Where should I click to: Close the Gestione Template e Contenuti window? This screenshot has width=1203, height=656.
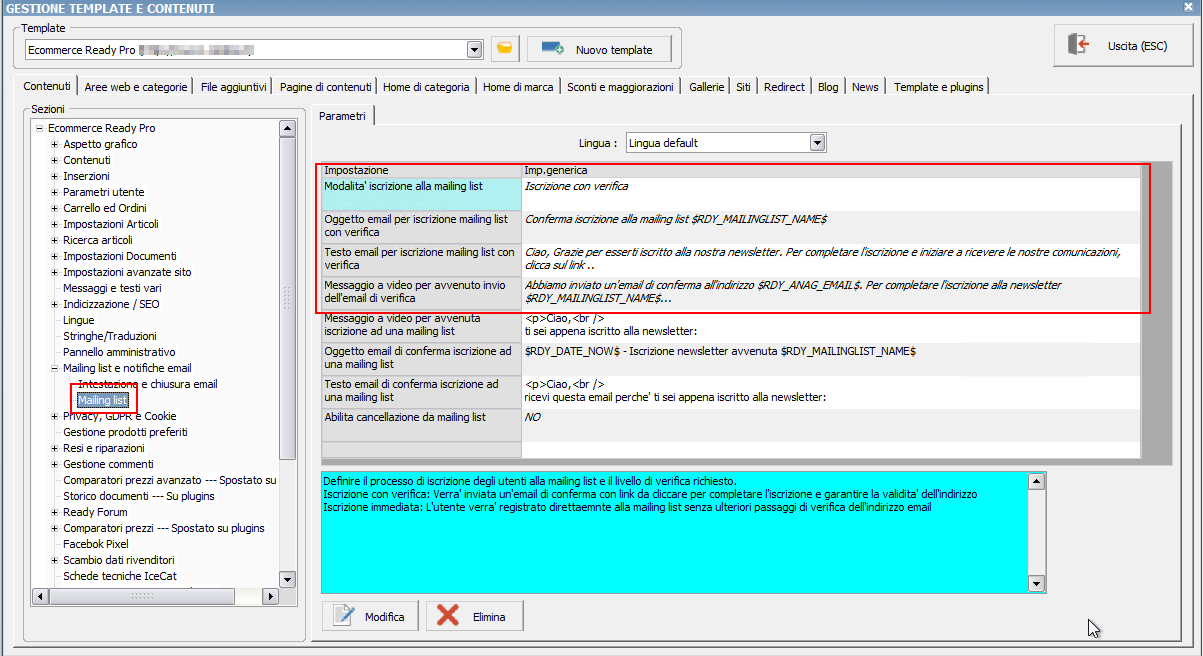coord(1187,8)
